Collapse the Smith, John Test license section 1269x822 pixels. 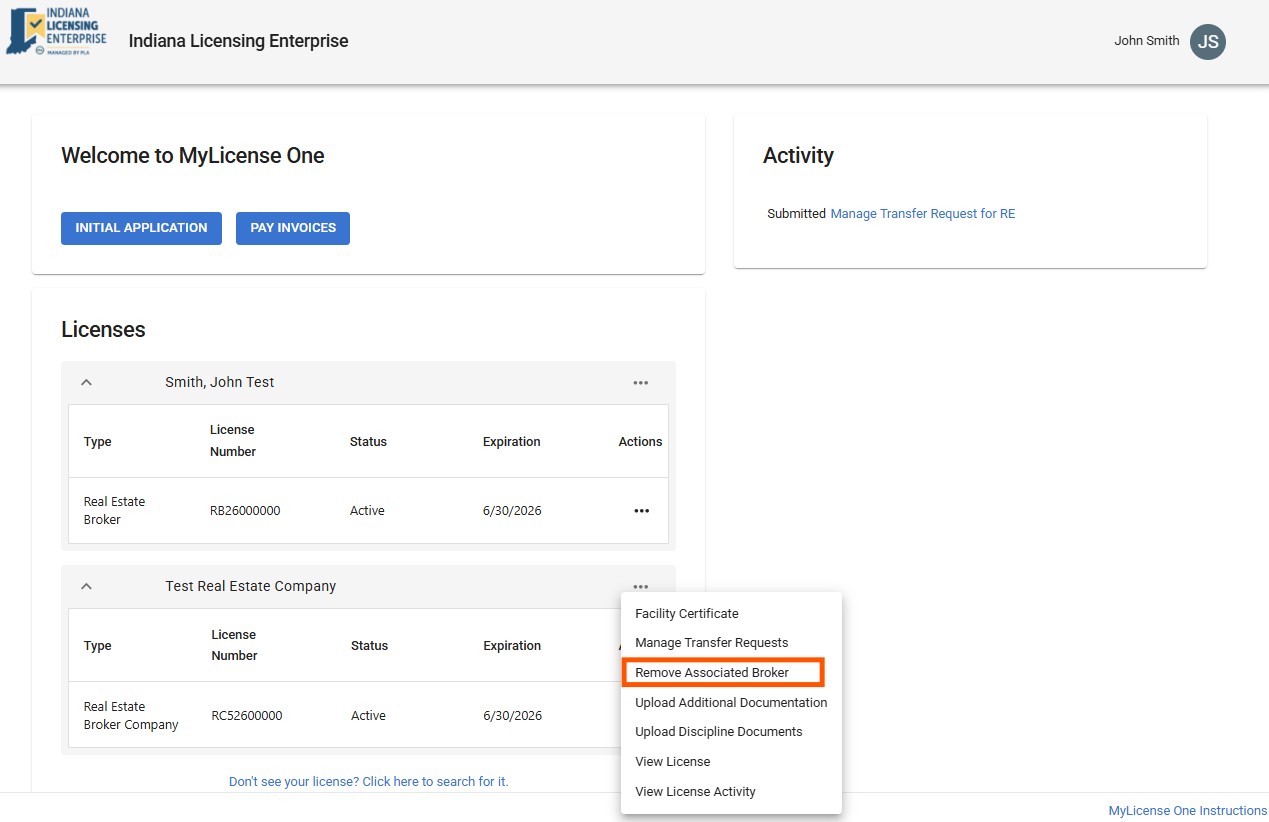click(x=87, y=383)
